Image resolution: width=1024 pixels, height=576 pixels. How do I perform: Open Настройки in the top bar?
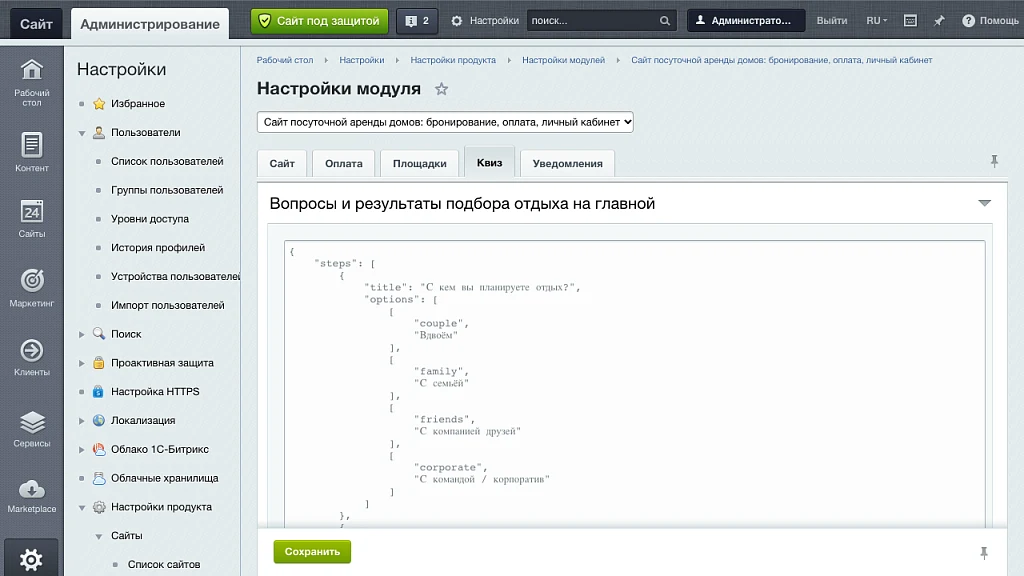click(485, 21)
